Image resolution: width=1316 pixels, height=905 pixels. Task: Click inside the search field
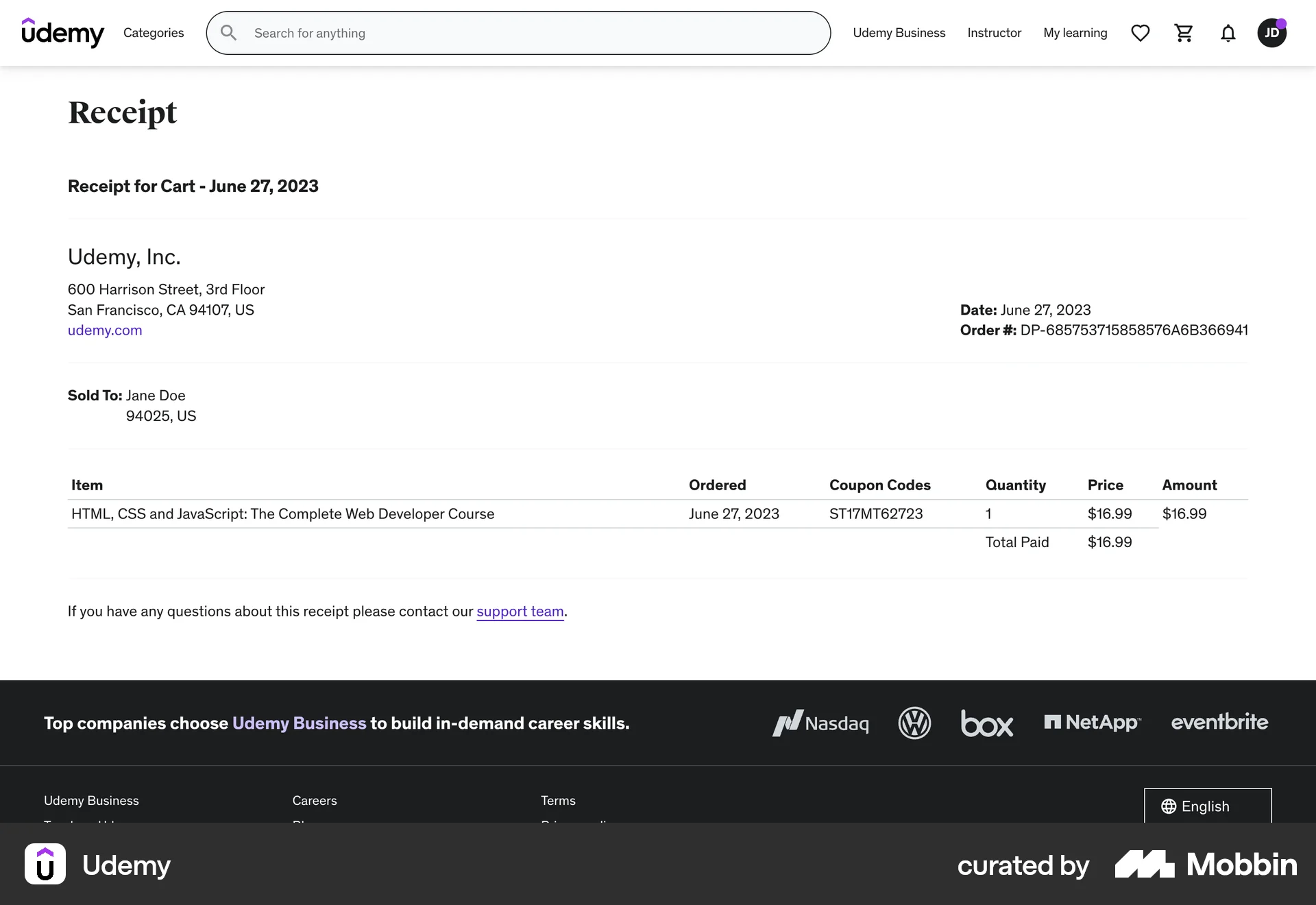pyautogui.click(x=480, y=33)
